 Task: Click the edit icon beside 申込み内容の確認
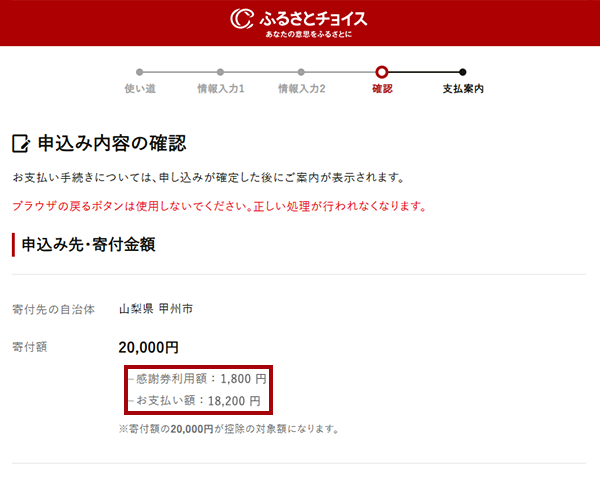click(x=21, y=144)
